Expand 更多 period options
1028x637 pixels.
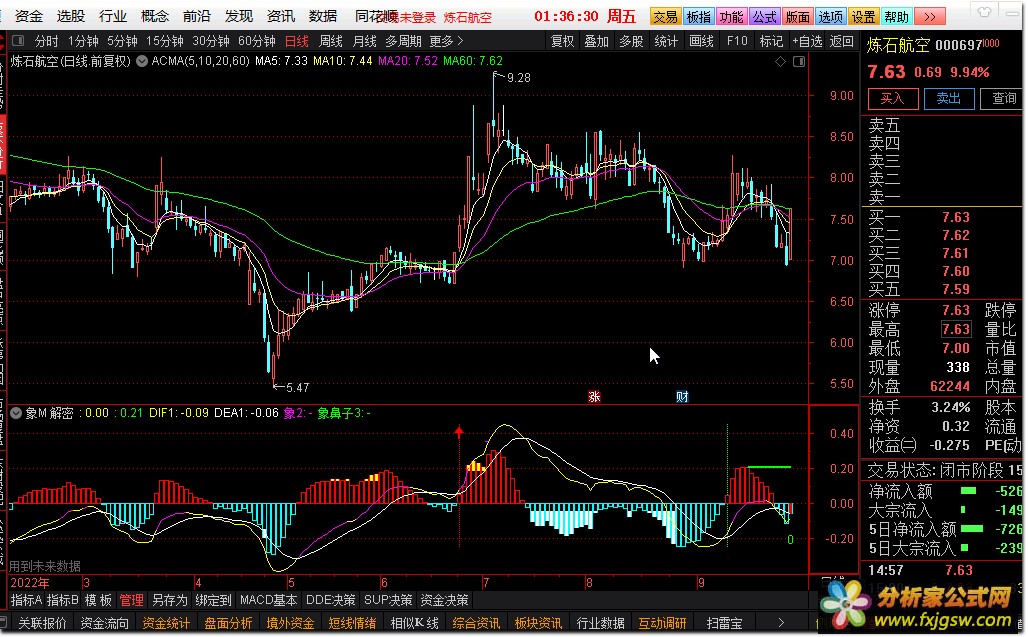point(446,41)
